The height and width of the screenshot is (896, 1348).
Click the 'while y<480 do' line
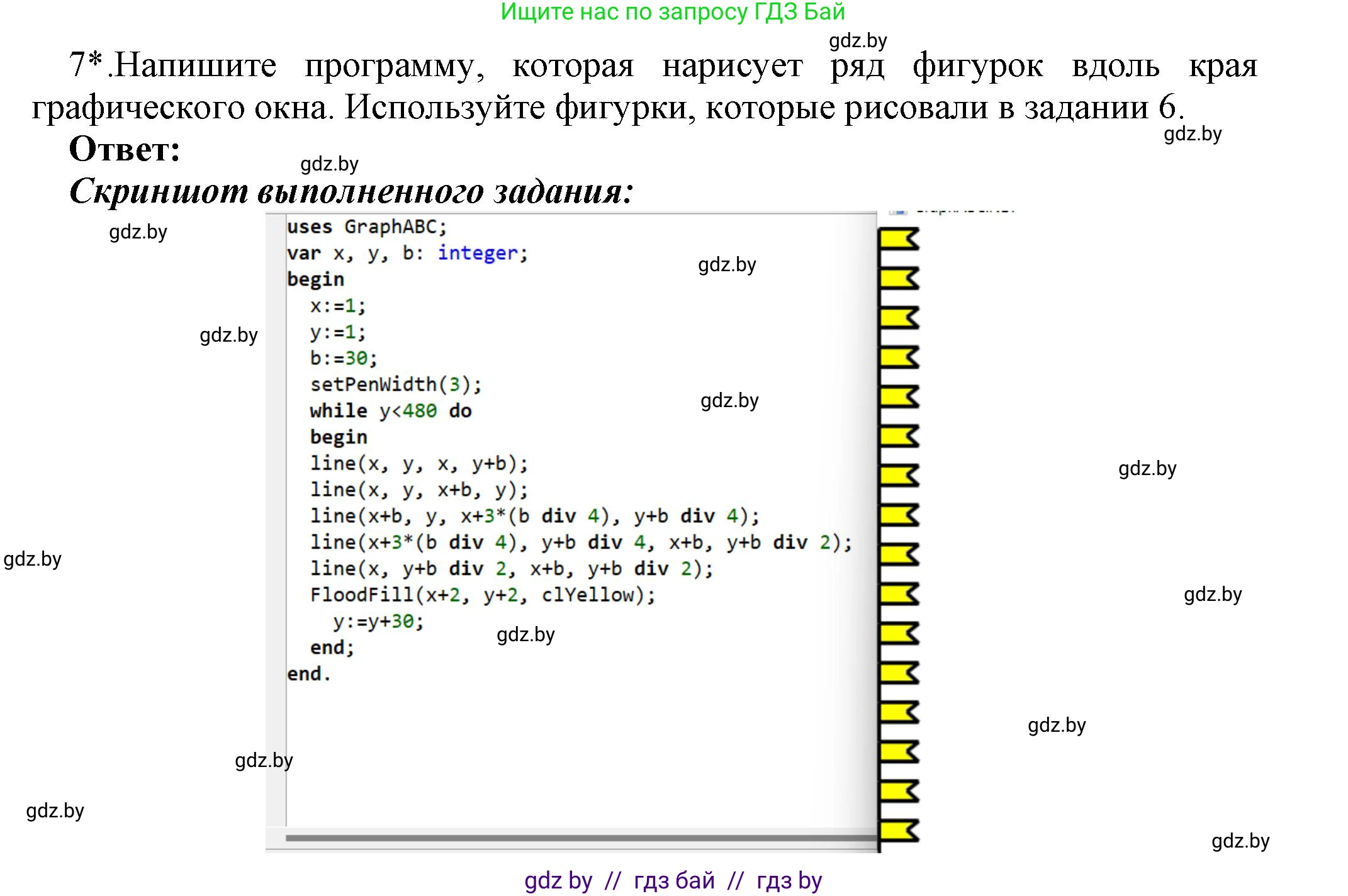point(390,411)
